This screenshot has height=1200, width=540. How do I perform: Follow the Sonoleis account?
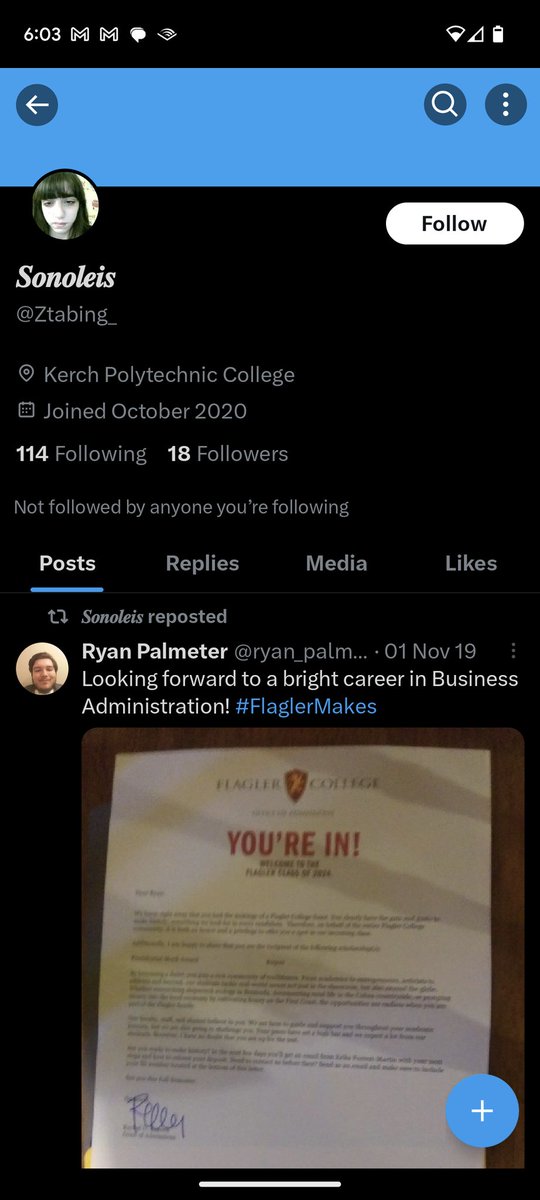pyautogui.click(x=454, y=224)
